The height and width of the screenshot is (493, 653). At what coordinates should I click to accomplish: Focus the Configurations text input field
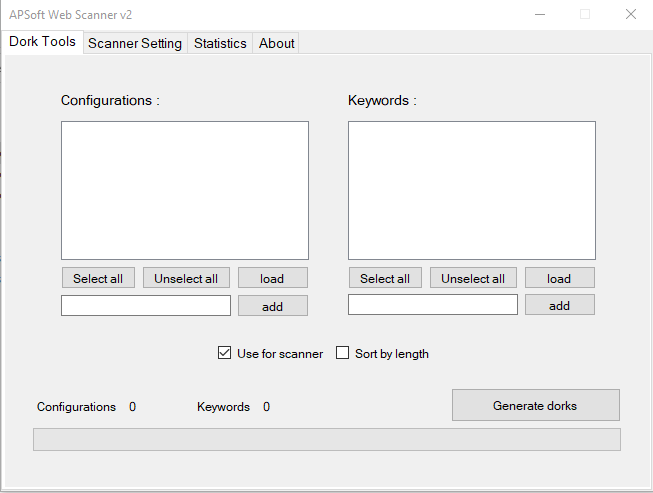pyautogui.click(x=146, y=306)
